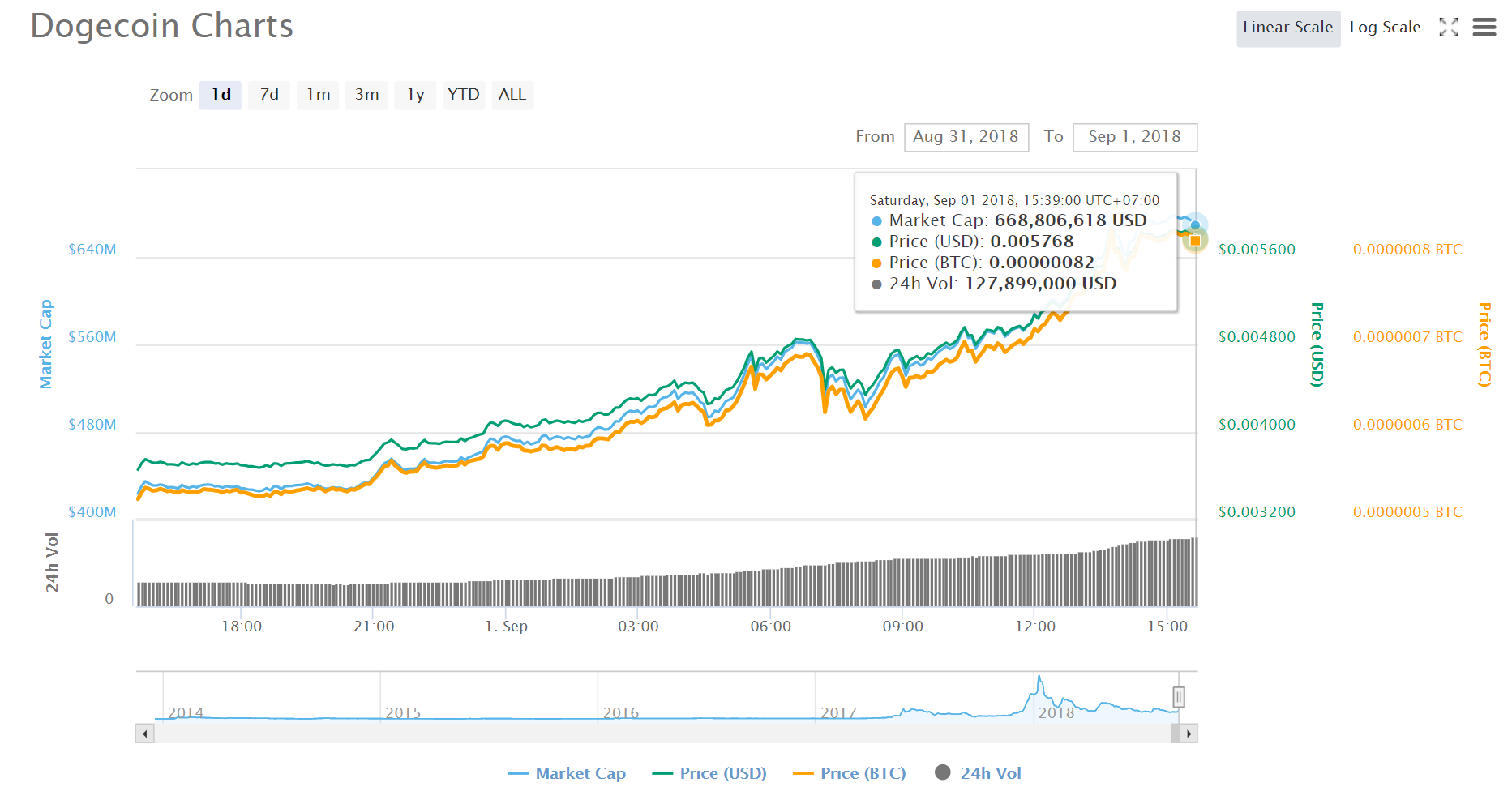1512x787 pixels.
Task: Toggle 24h Vol series in legend
Action: [978, 773]
